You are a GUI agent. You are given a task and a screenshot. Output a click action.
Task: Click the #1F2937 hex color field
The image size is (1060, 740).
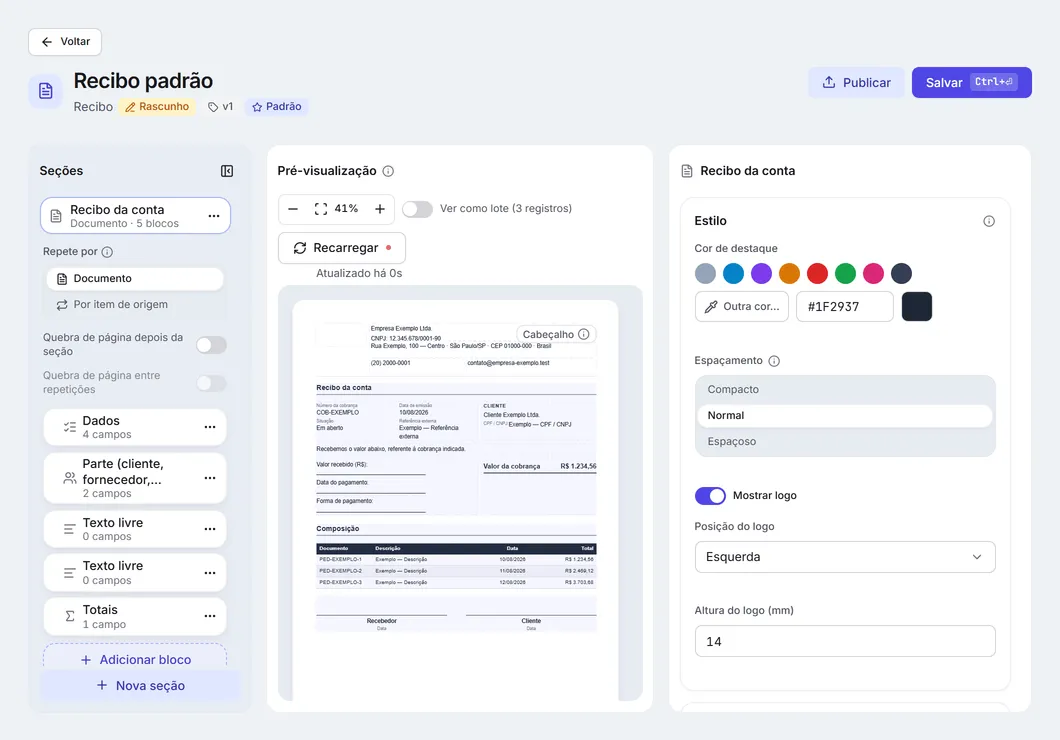click(844, 307)
